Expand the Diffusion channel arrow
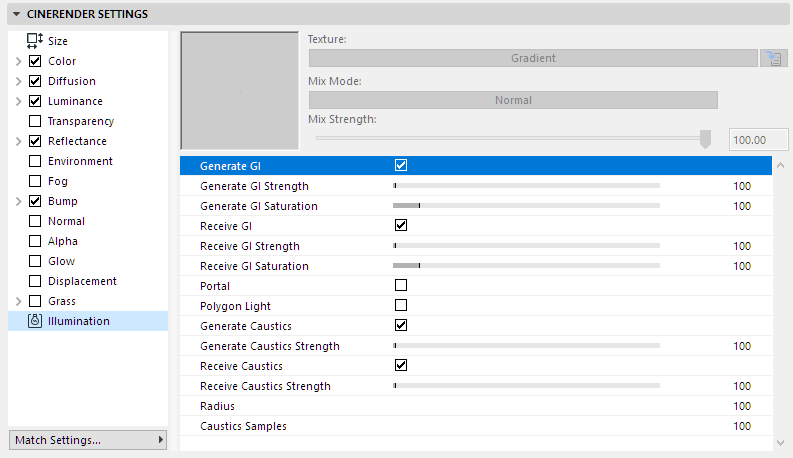Screen dimensions: 793x458 coord(19,81)
